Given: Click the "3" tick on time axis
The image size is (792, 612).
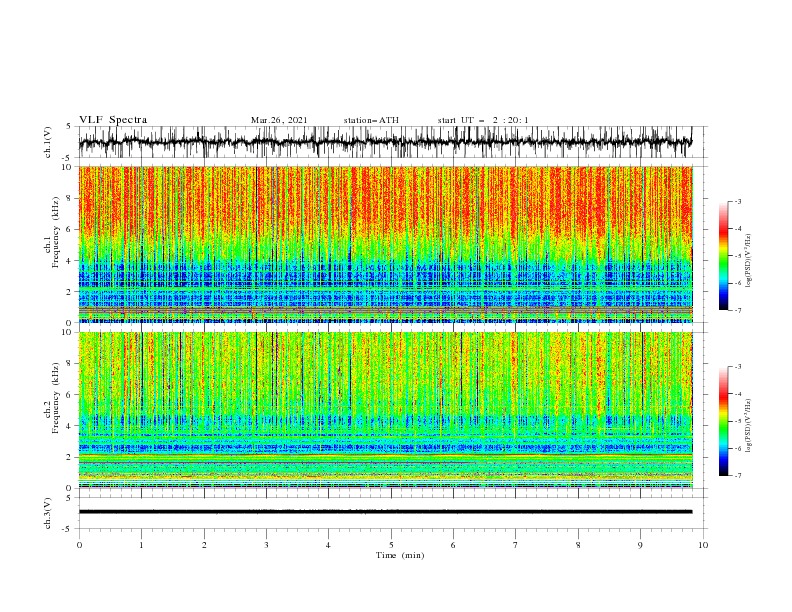Looking at the screenshot, I should pyautogui.click(x=266, y=545).
